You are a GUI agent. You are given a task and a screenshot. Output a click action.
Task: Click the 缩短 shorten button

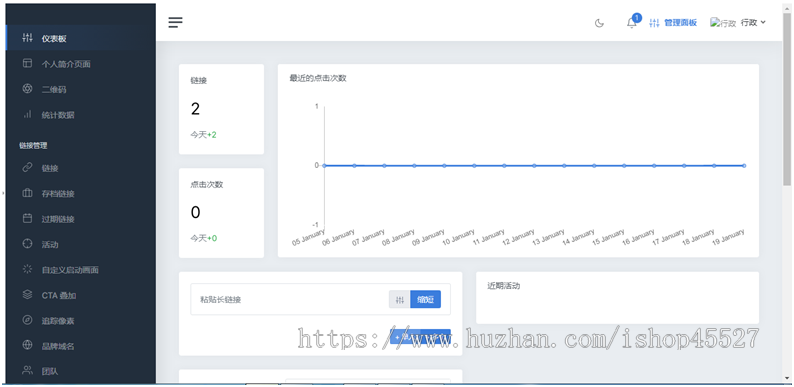(x=425, y=299)
